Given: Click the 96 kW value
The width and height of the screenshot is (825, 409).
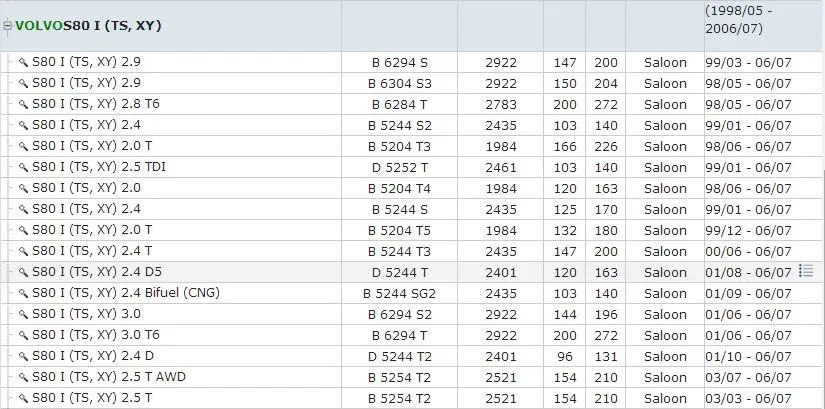Looking at the screenshot, I should pyautogui.click(x=565, y=357).
